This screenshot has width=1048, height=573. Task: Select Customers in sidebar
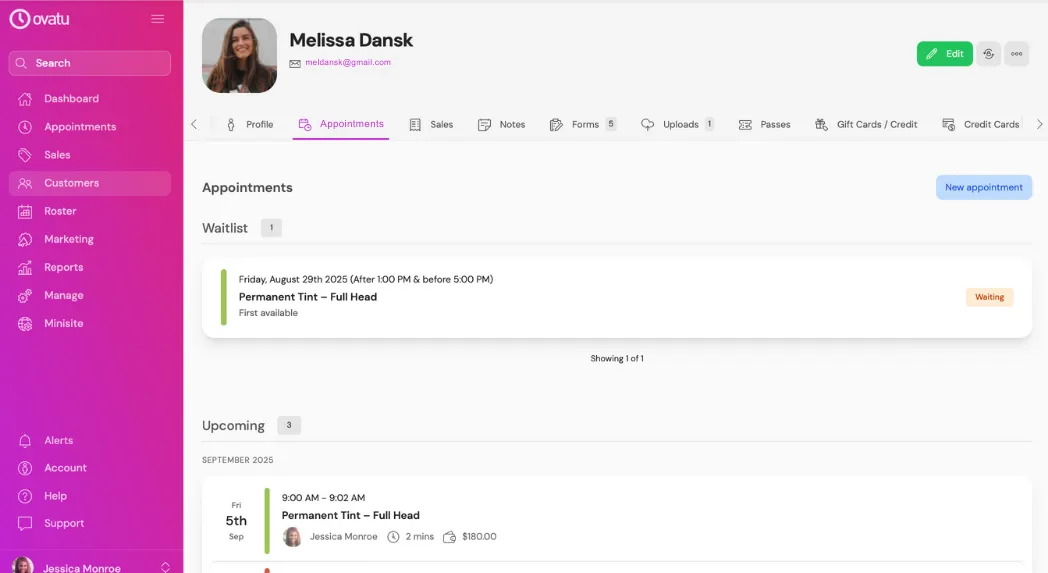click(90, 183)
